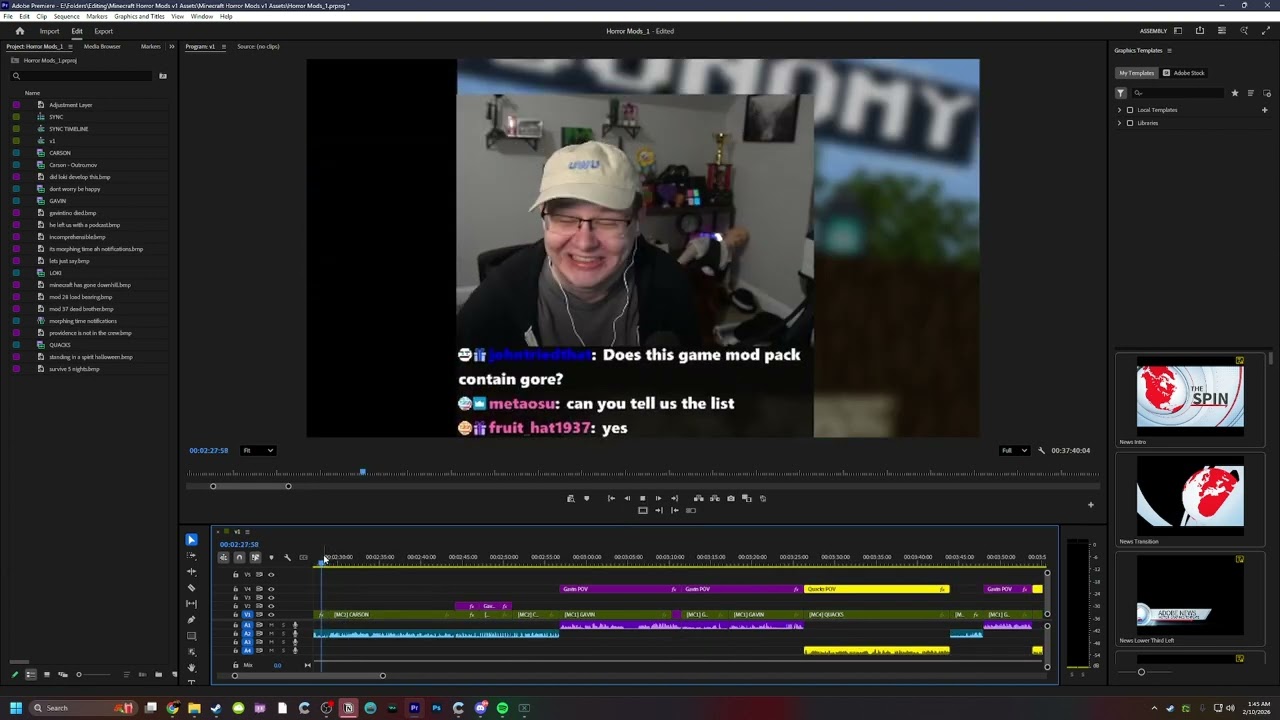This screenshot has width=1280, height=720.
Task: Adjust Project panel thumbnail zoom slider
Action: [x=79, y=675]
